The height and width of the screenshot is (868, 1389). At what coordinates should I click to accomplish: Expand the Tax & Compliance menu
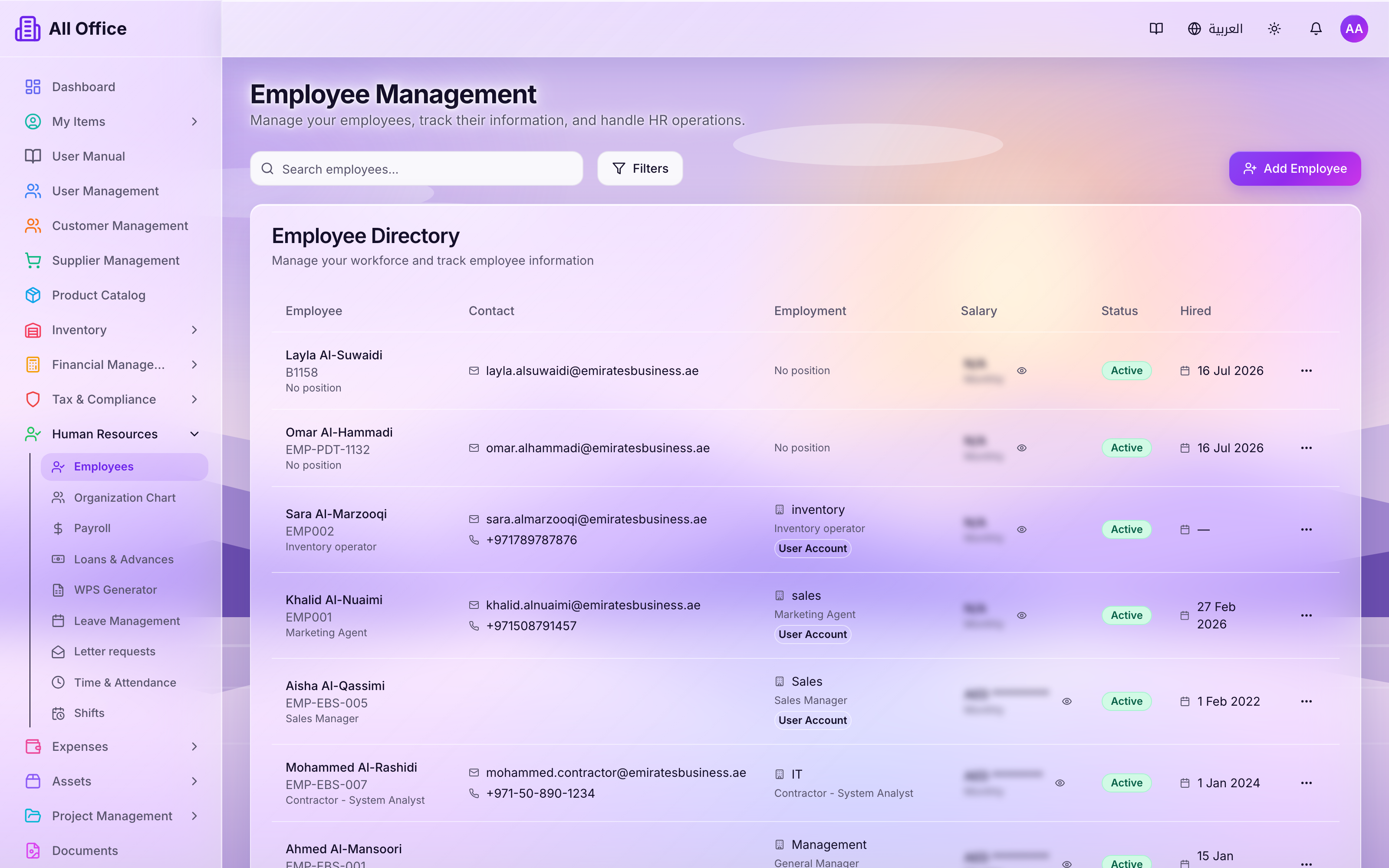point(111,400)
